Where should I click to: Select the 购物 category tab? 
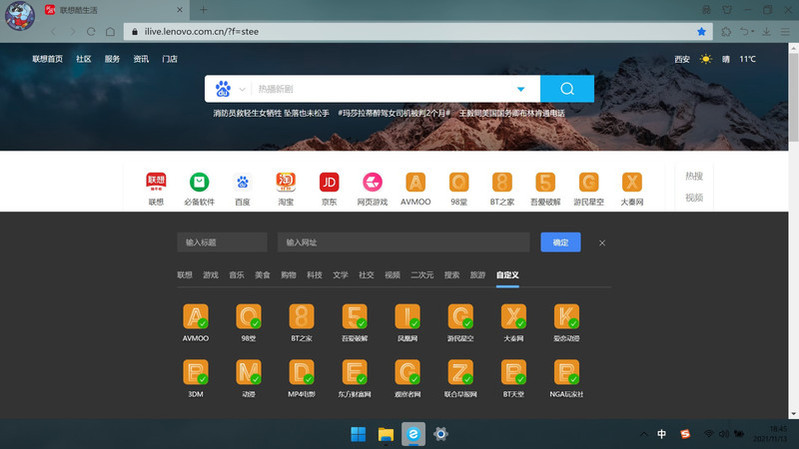[288, 274]
